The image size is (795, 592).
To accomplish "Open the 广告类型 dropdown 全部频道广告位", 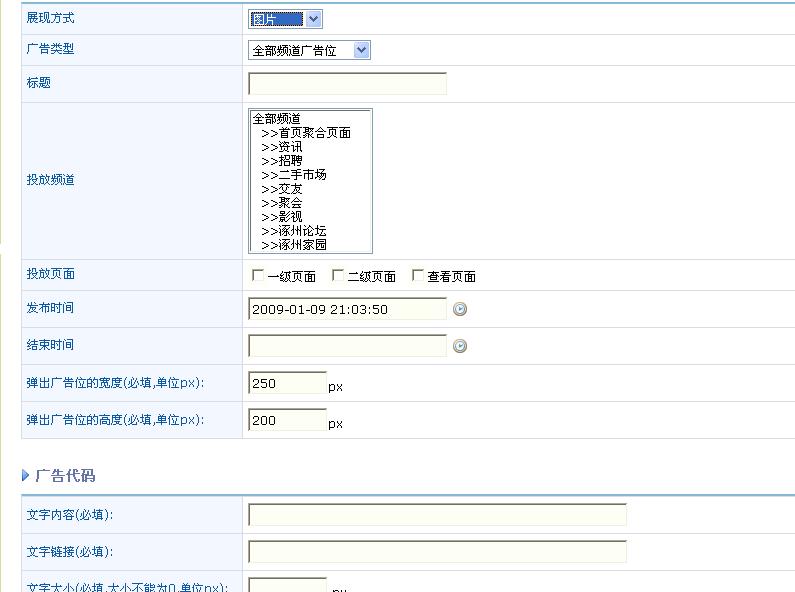I will [x=309, y=50].
